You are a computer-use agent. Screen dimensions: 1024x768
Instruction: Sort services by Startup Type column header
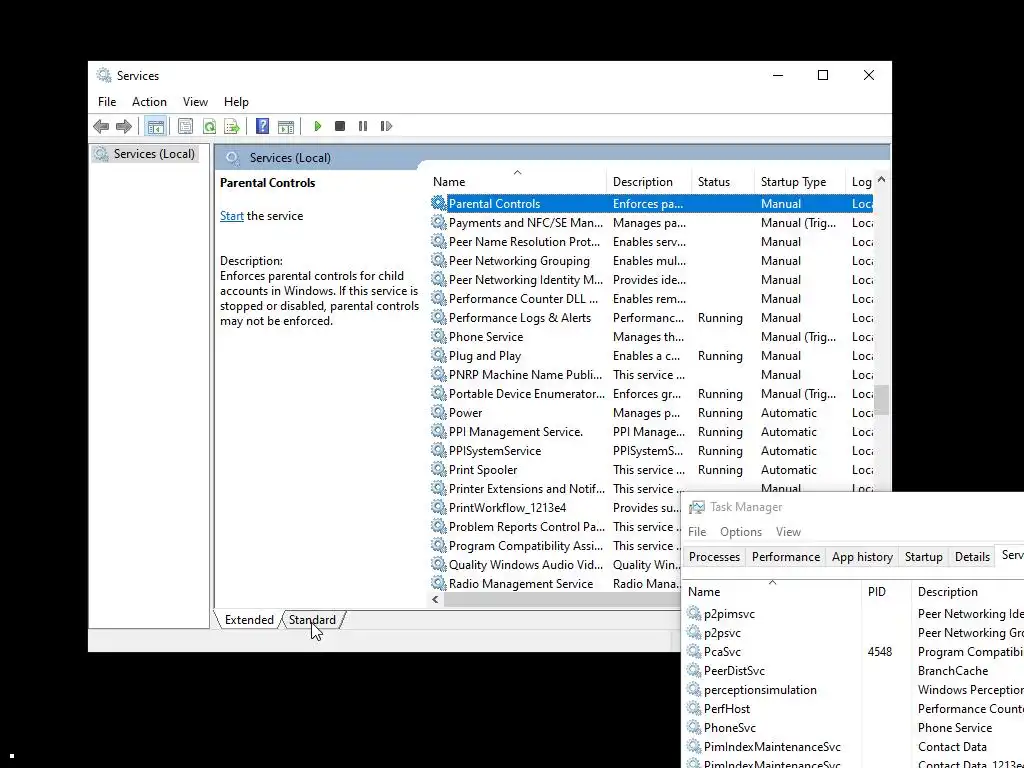tap(801, 182)
